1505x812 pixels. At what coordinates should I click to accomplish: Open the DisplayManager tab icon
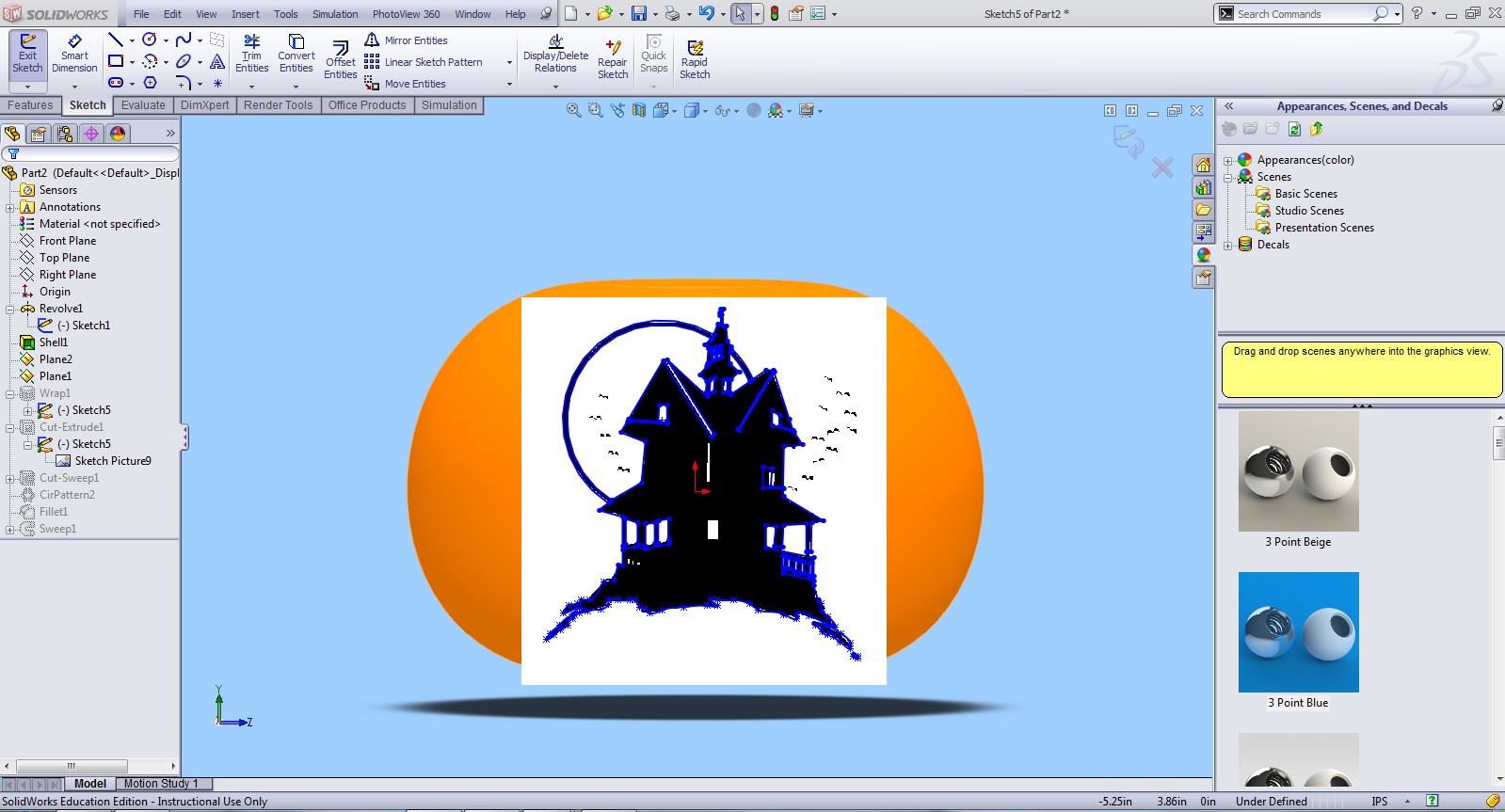coord(118,134)
